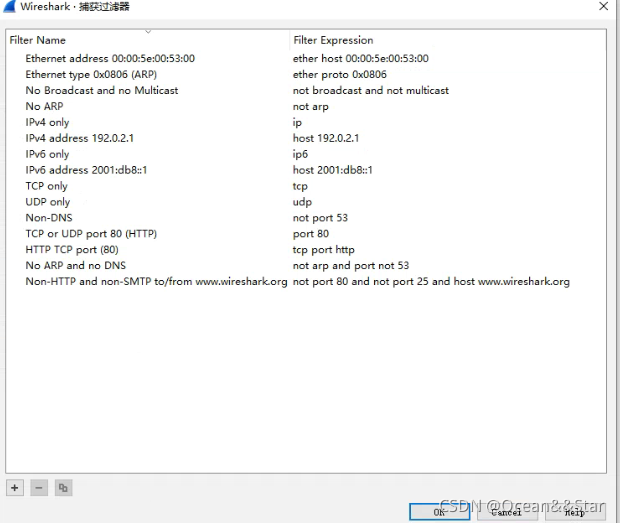Confirm the dialog with OK button
The image size is (620, 523).
(x=439, y=512)
